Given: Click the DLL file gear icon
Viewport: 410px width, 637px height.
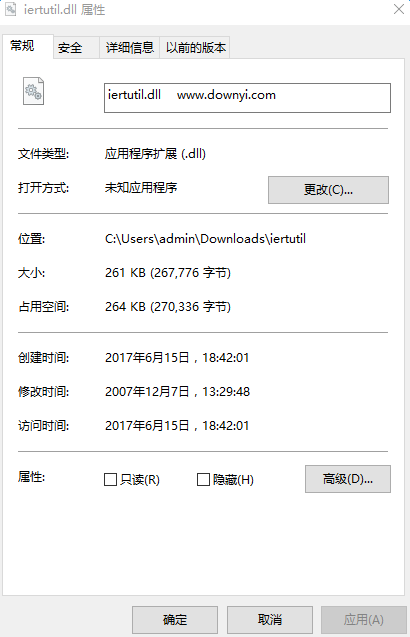Looking at the screenshot, I should 33,91.
